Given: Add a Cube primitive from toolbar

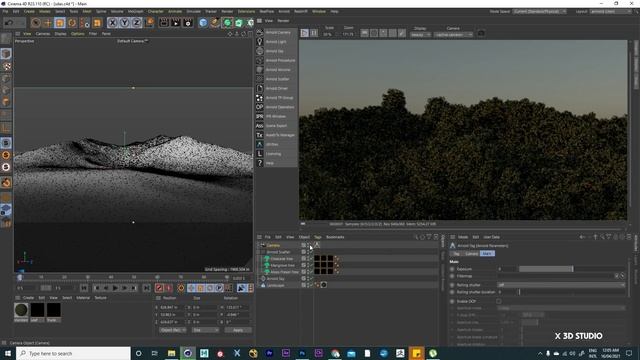Looking at the screenshot, I should point(203,23).
